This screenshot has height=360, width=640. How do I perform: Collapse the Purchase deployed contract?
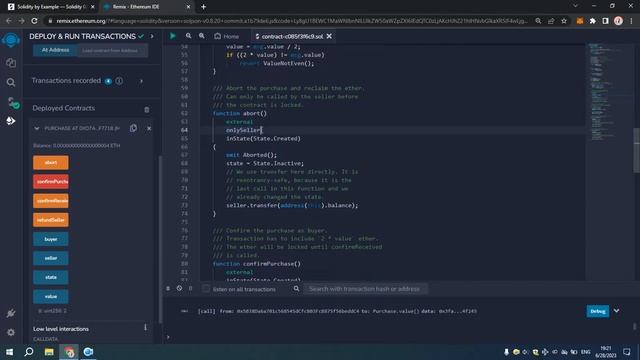(x=37, y=128)
